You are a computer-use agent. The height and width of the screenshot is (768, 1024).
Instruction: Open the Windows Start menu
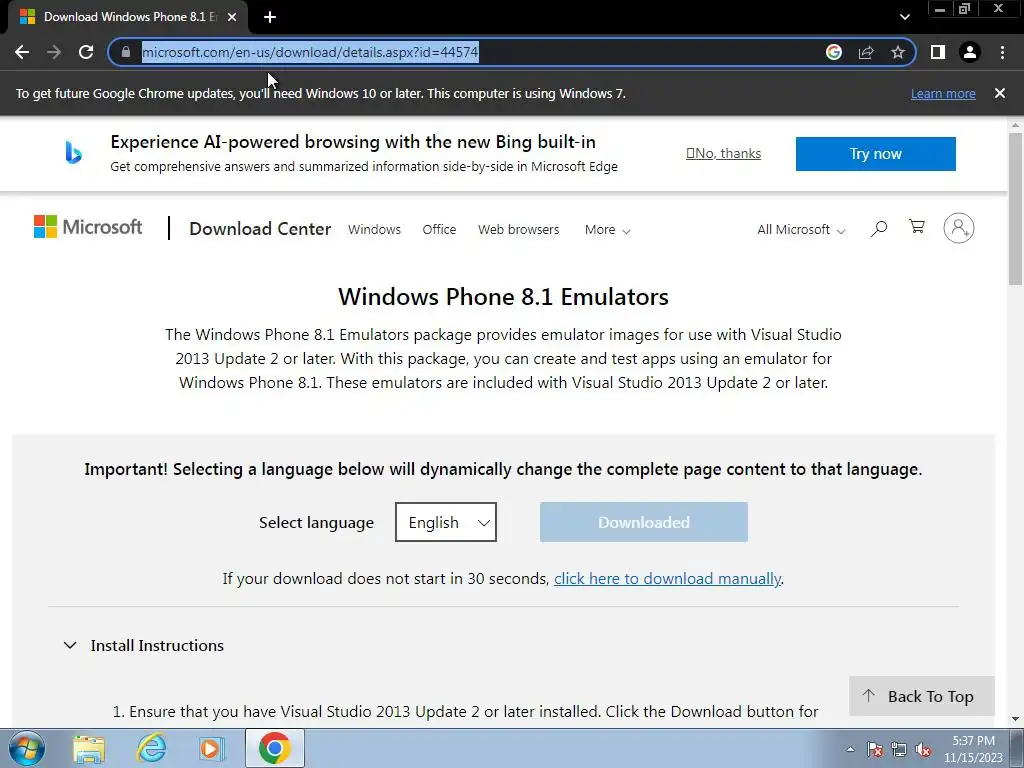point(27,748)
